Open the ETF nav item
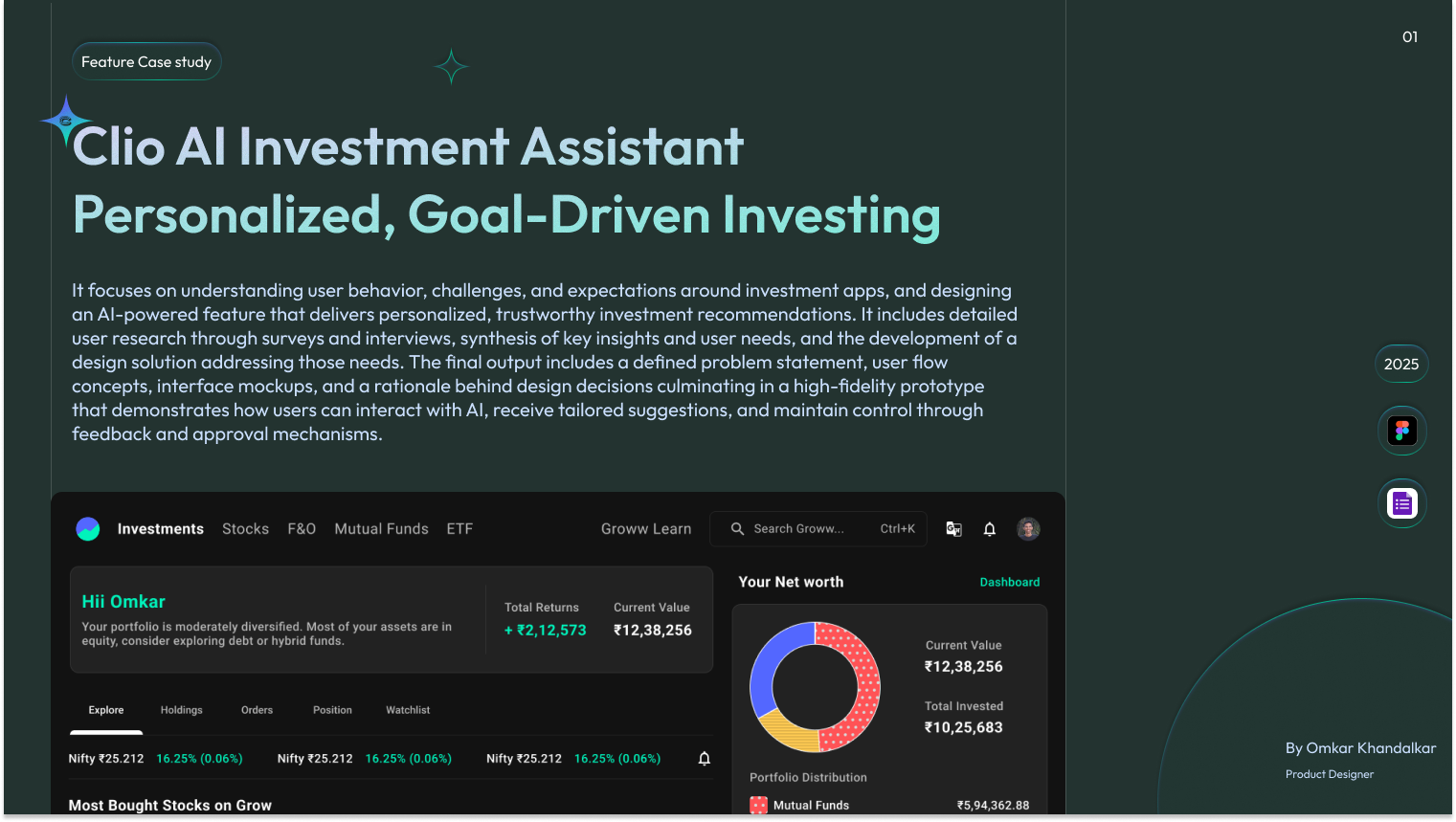Image resolution: width=1456 pixels, height=822 pixels. [x=459, y=529]
